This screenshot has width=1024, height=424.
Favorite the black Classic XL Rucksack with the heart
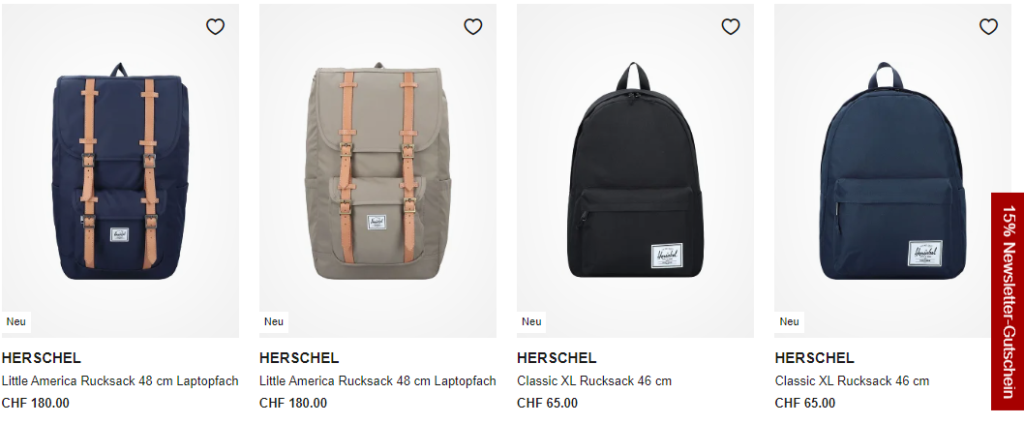(x=730, y=27)
